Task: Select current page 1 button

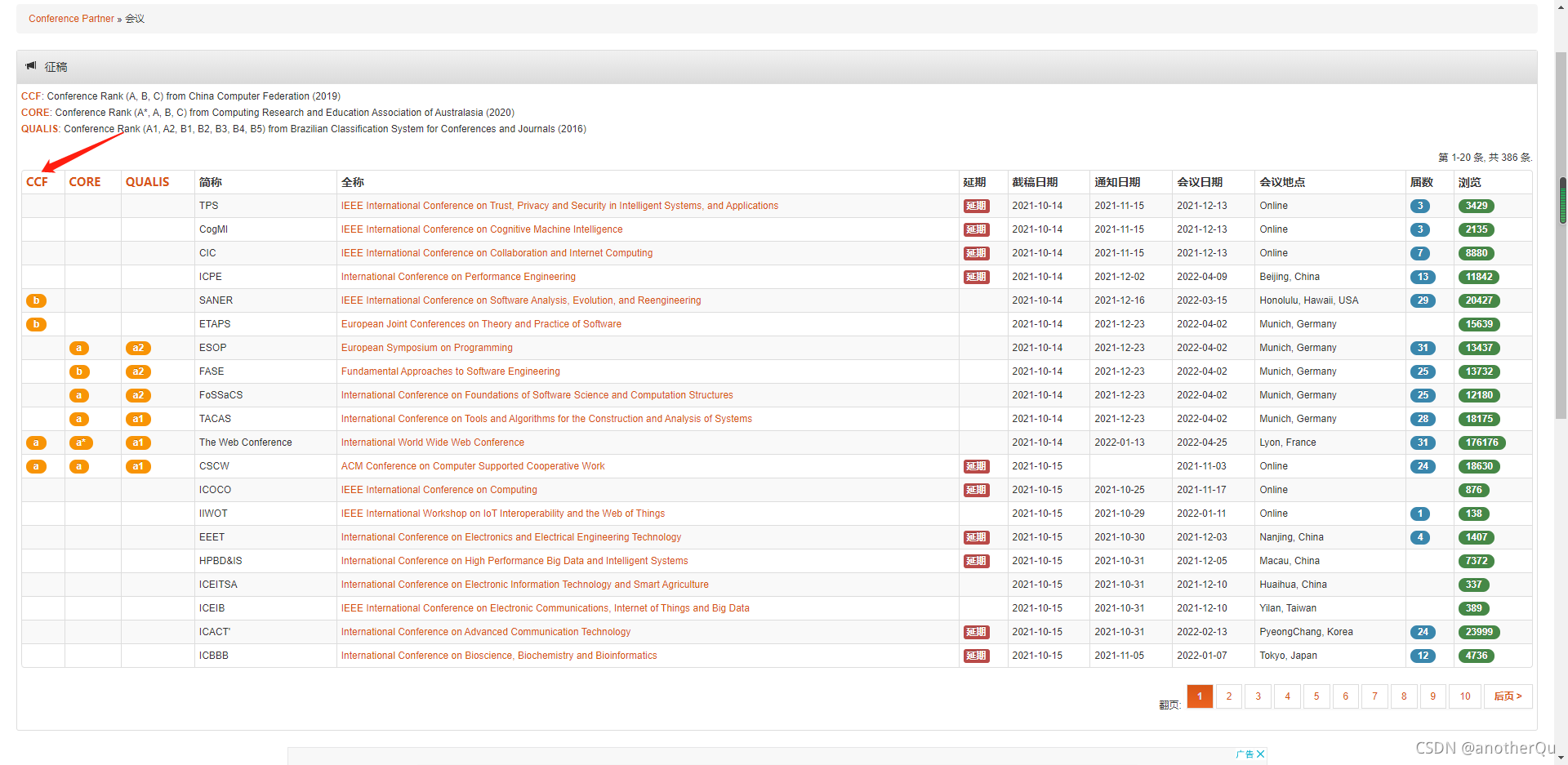Action: (1200, 696)
